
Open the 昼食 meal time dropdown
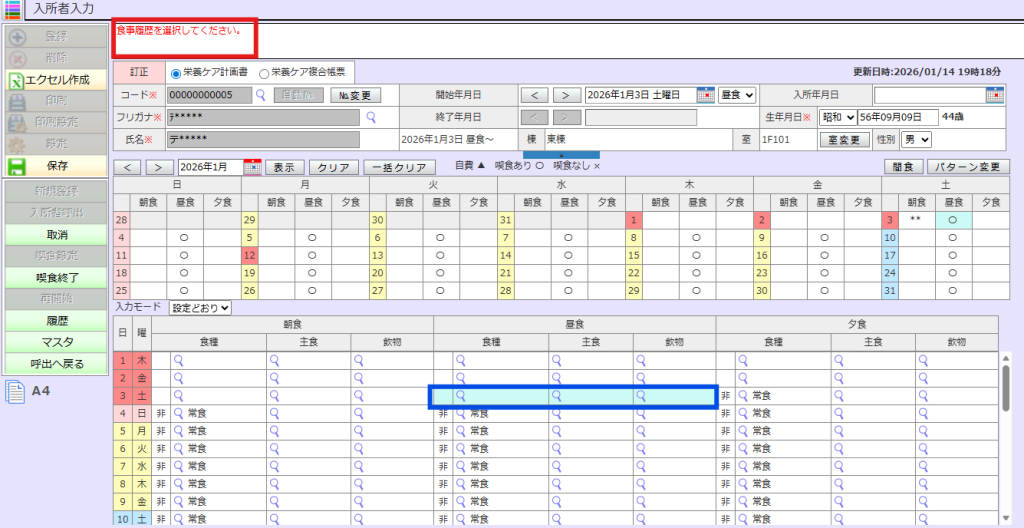click(737, 95)
